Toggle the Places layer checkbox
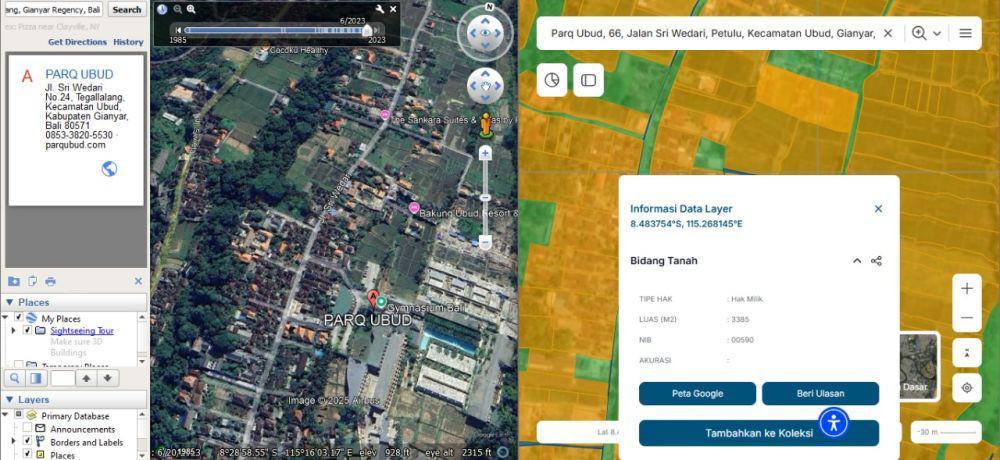This screenshot has width=1000, height=460. (x=27, y=454)
